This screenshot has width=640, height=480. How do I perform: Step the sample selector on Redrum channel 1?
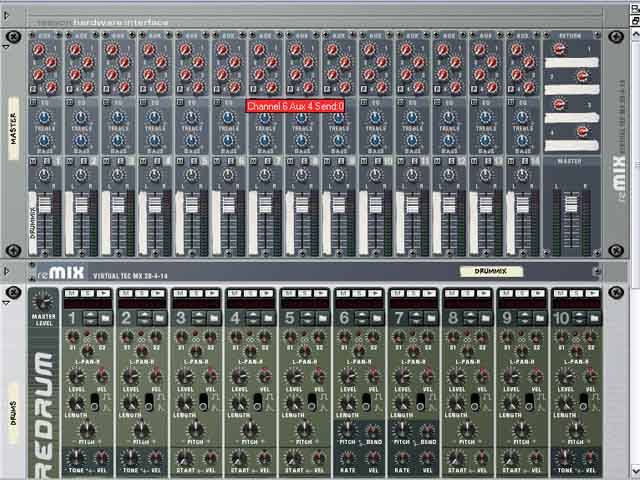point(91,318)
